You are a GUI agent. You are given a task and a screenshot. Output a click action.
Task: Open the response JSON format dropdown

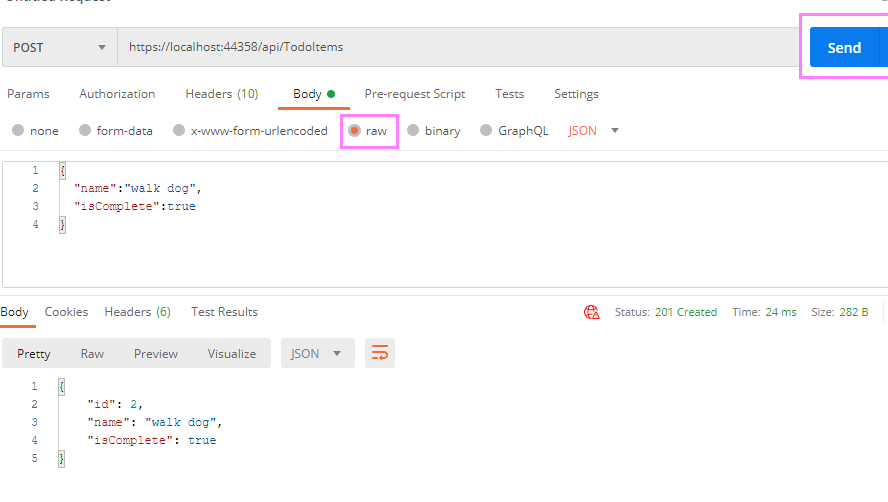(x=318, y=354)
